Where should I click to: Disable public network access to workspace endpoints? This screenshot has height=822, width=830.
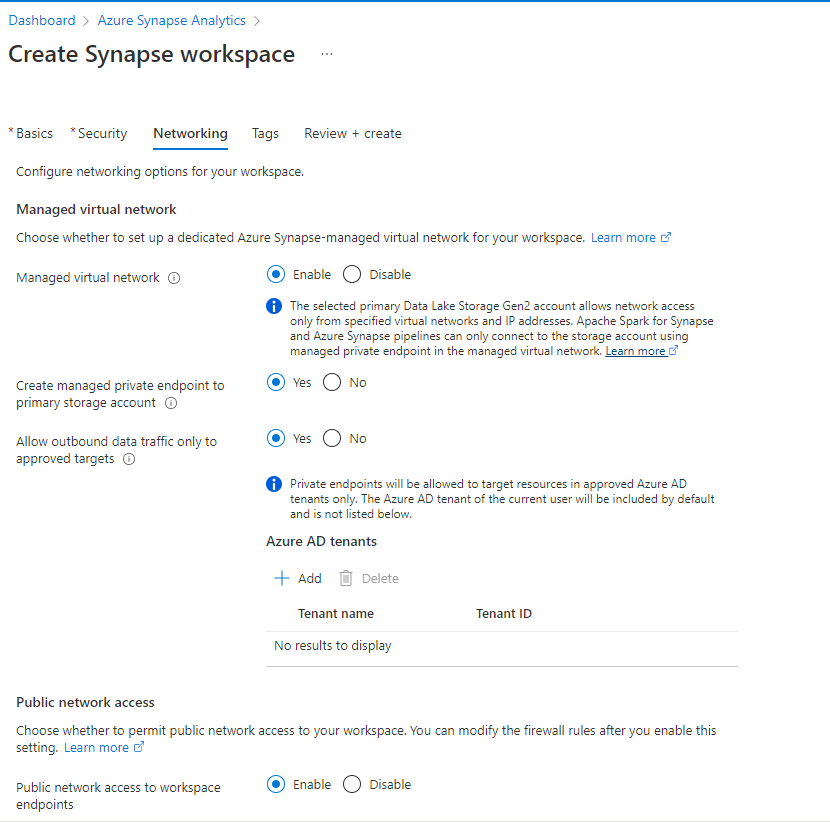[x=352, y=784]
